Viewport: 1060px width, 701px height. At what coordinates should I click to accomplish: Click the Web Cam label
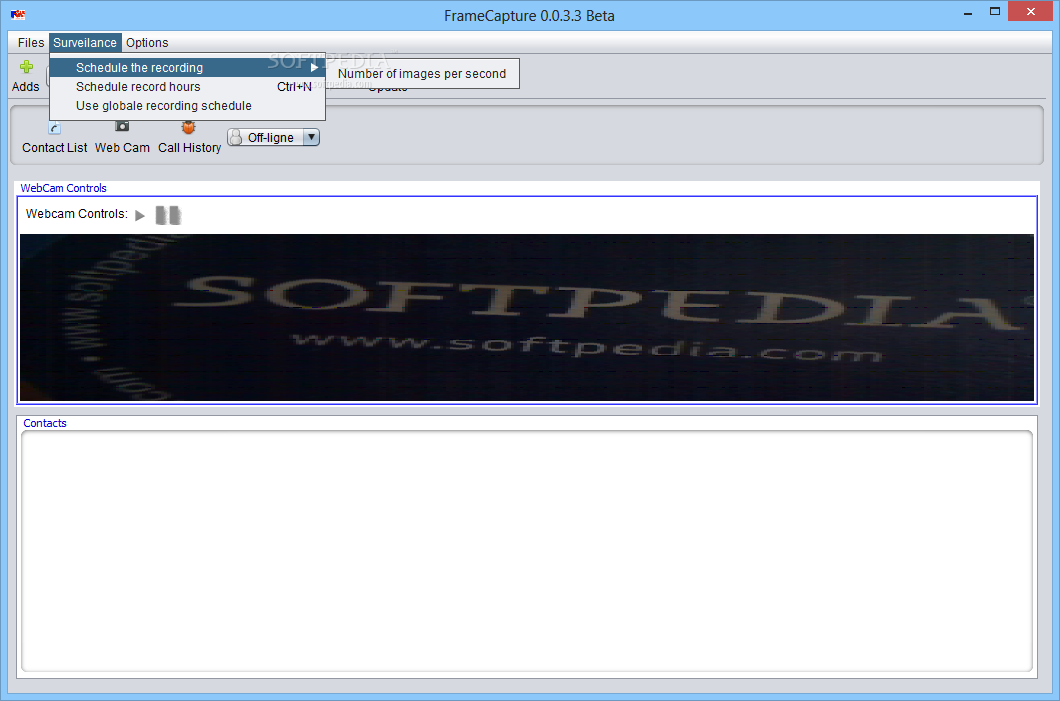click(x=122, y=147)
